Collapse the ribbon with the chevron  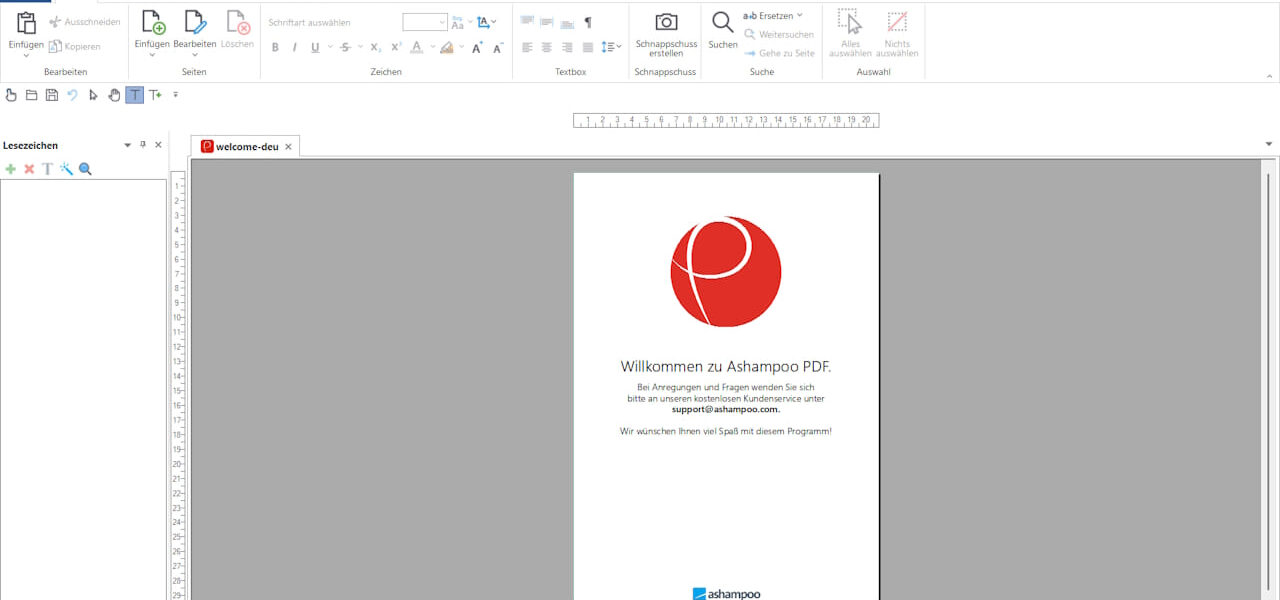click(x=1269, y=75)
